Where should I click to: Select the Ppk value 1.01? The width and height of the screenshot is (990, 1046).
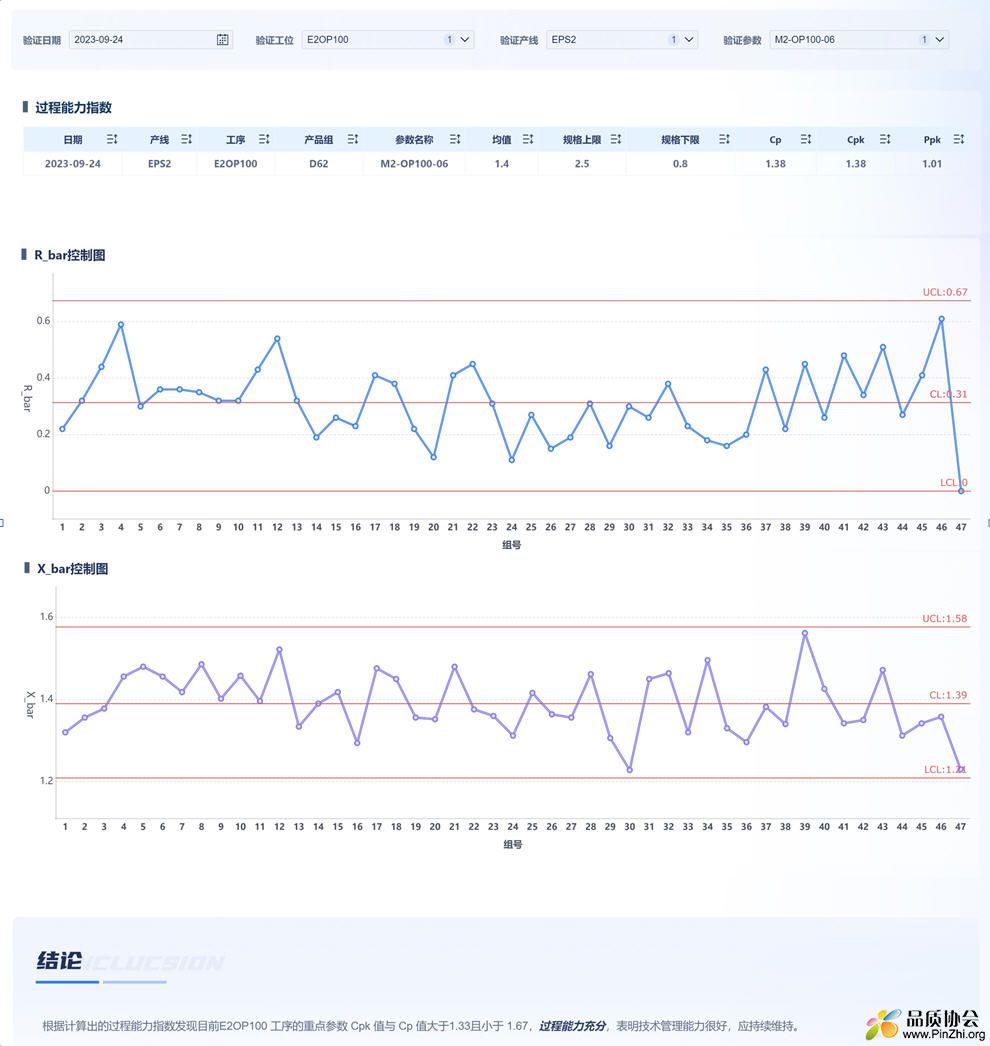click(932, 163)
